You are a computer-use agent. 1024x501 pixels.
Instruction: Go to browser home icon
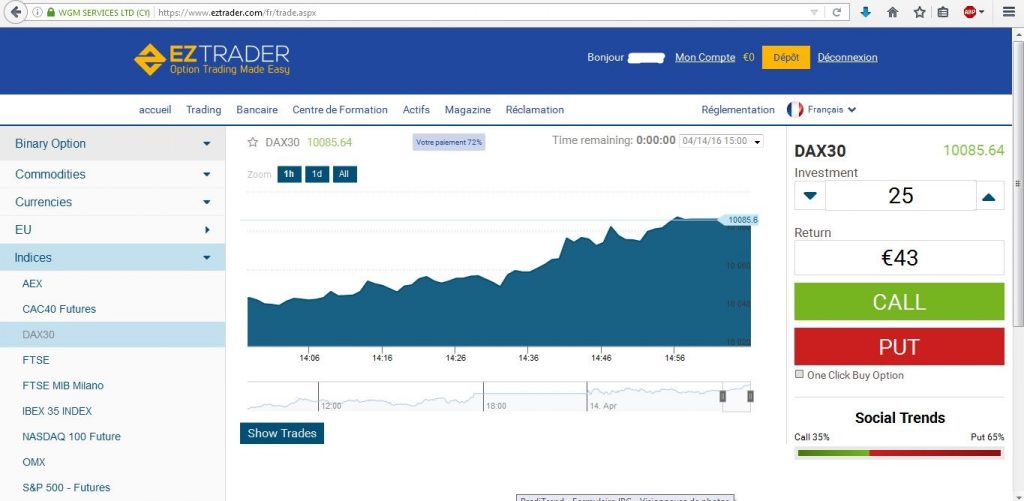pyautogui.click(x=893, y=12)
